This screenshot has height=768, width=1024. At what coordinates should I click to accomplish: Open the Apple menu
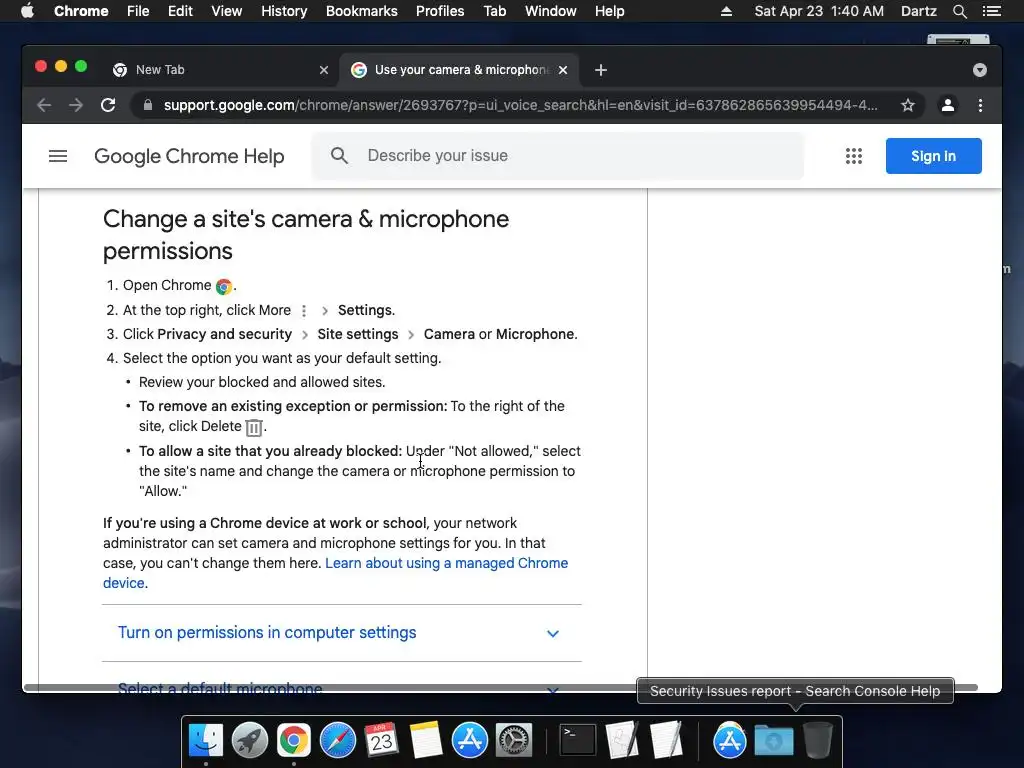click(27, 11)
